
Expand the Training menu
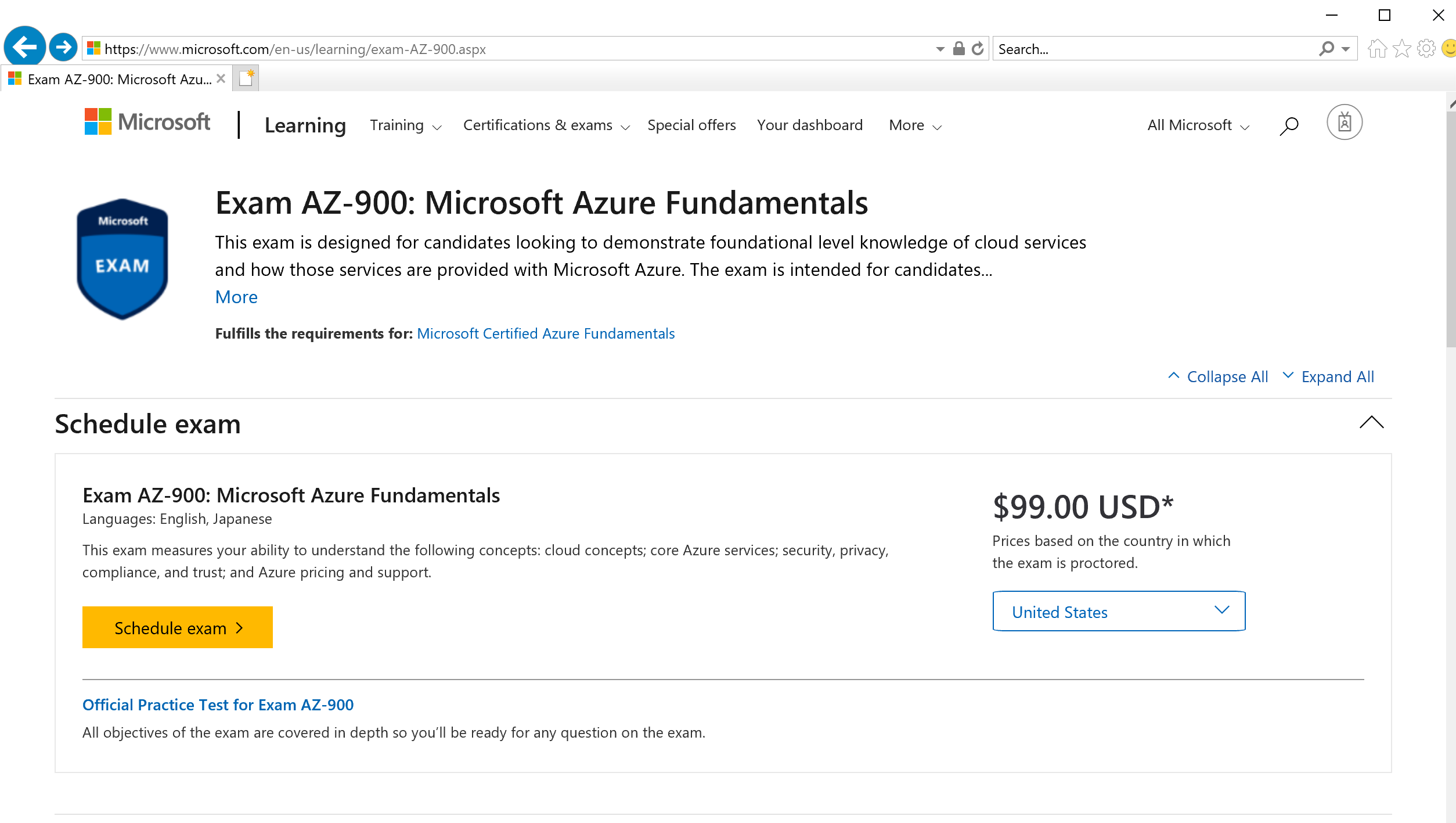point(406,125)
